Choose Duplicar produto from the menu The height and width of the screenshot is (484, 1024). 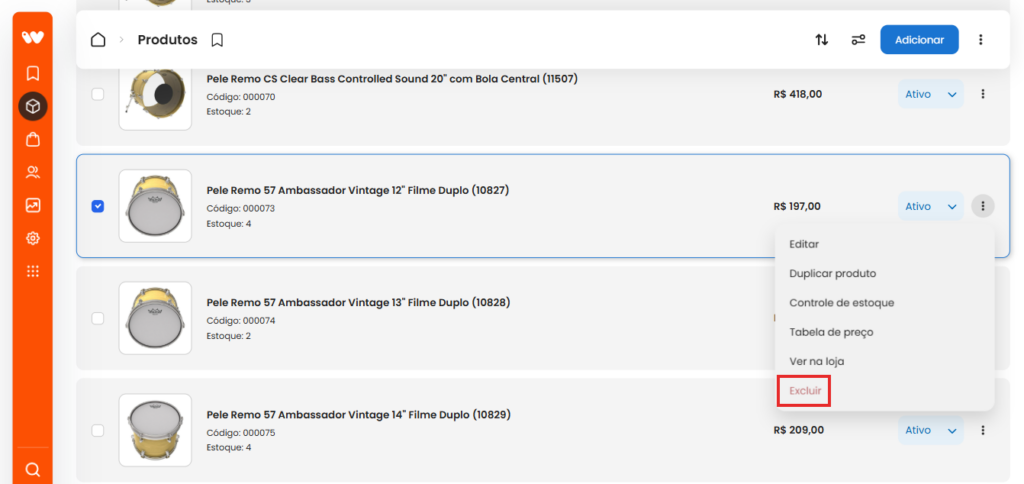coord(833,274)
